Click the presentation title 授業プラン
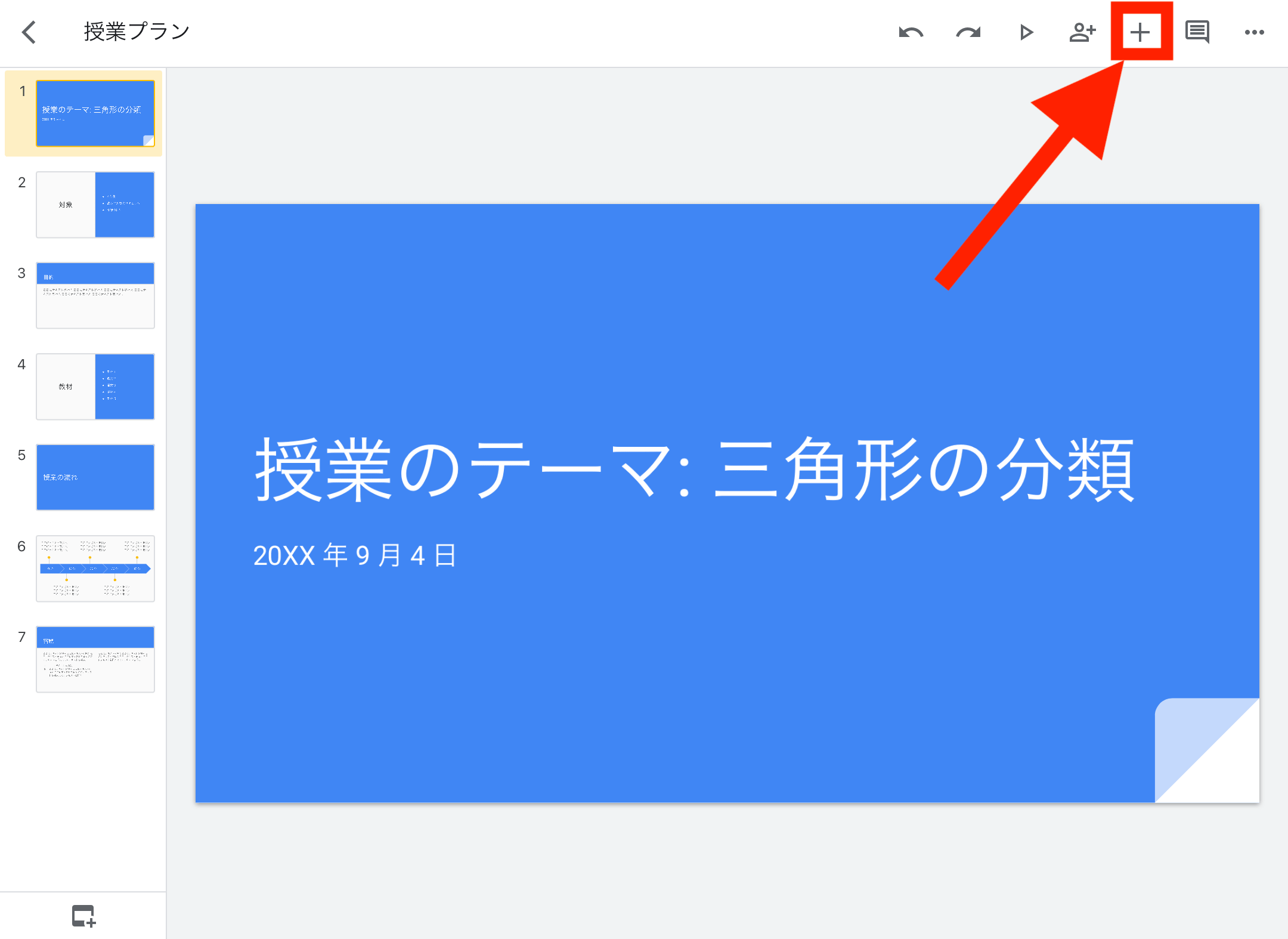Viewport: 1288px width, 939px height. pyautogui.click(x=137, y=32)
